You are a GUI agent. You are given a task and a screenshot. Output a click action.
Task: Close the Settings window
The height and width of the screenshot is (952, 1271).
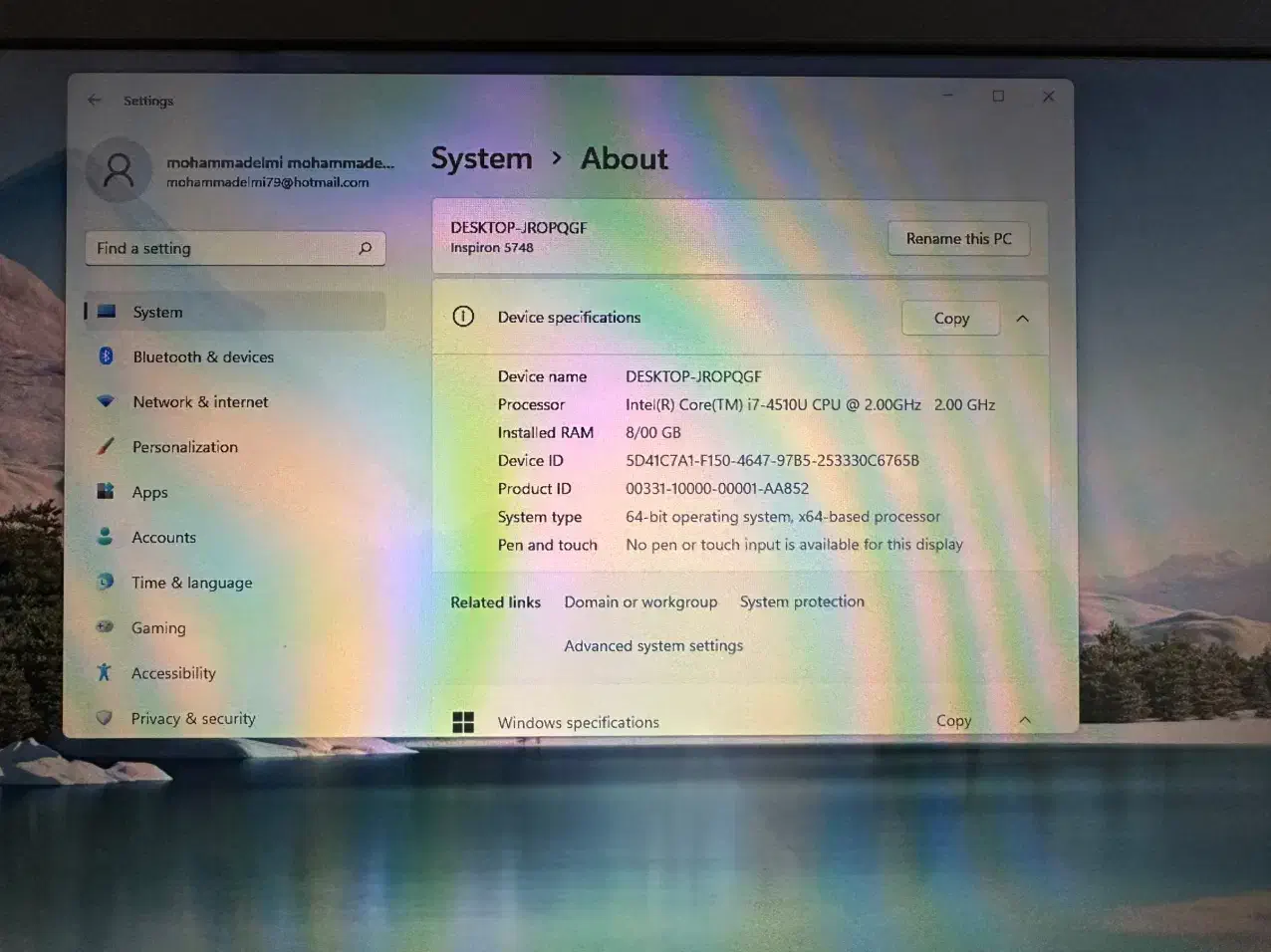click(x=1048, y=97)
